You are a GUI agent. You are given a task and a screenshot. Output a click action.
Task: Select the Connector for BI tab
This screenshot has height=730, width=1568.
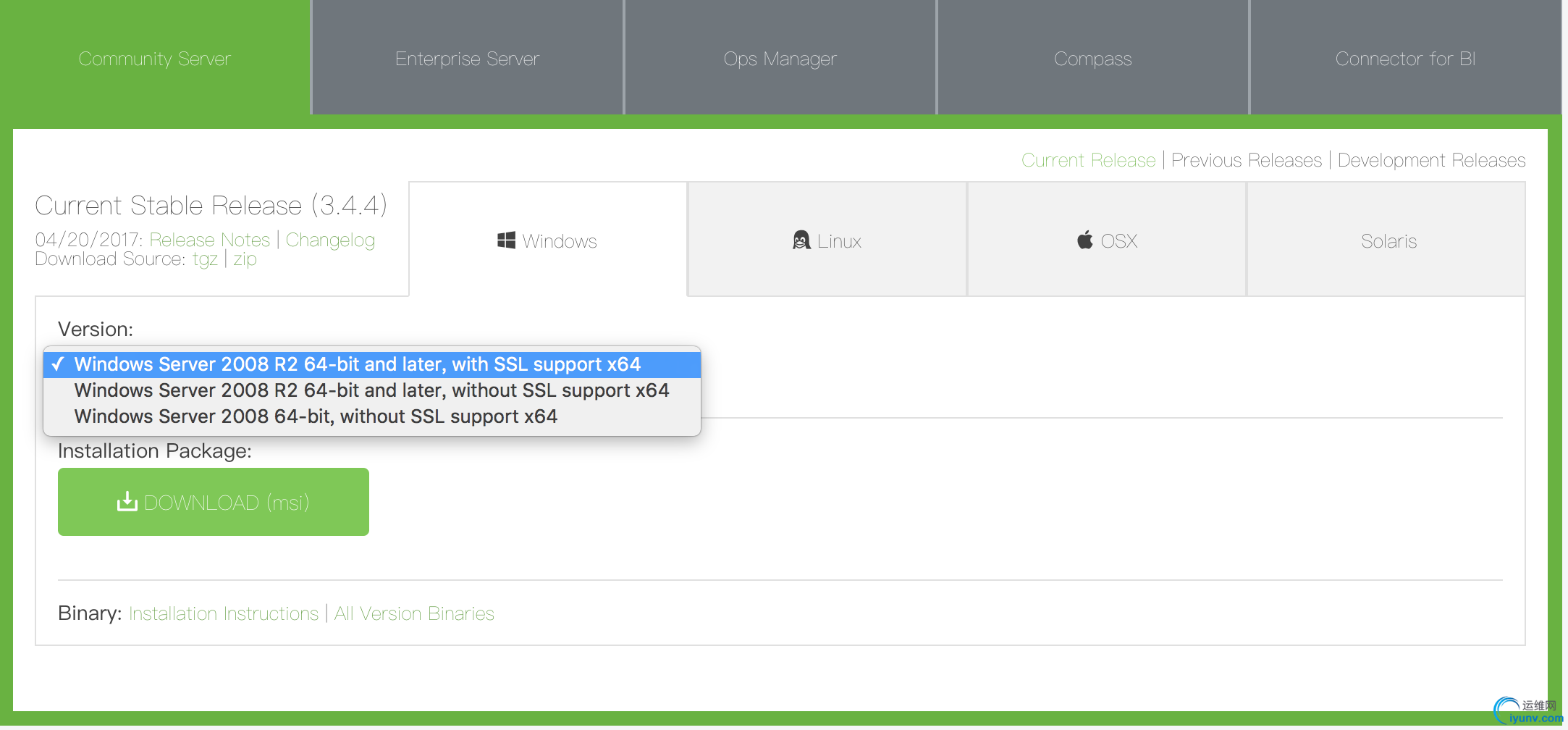click(1405, 58)
